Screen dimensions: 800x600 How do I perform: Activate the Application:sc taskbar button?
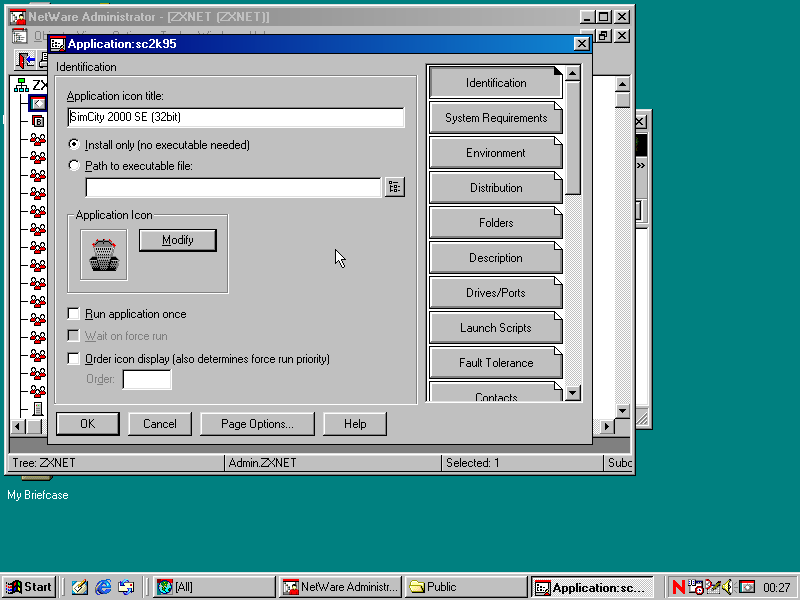pos(592,587)
